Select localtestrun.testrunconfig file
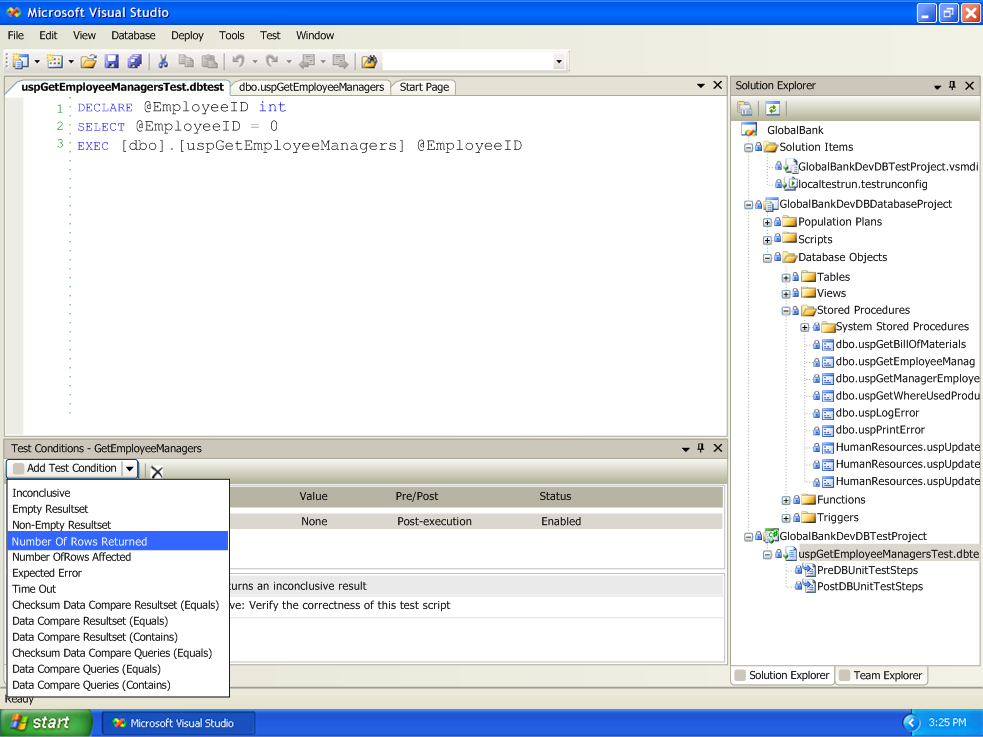The width and height of the screenshot is (983, 737). (863, 184)
